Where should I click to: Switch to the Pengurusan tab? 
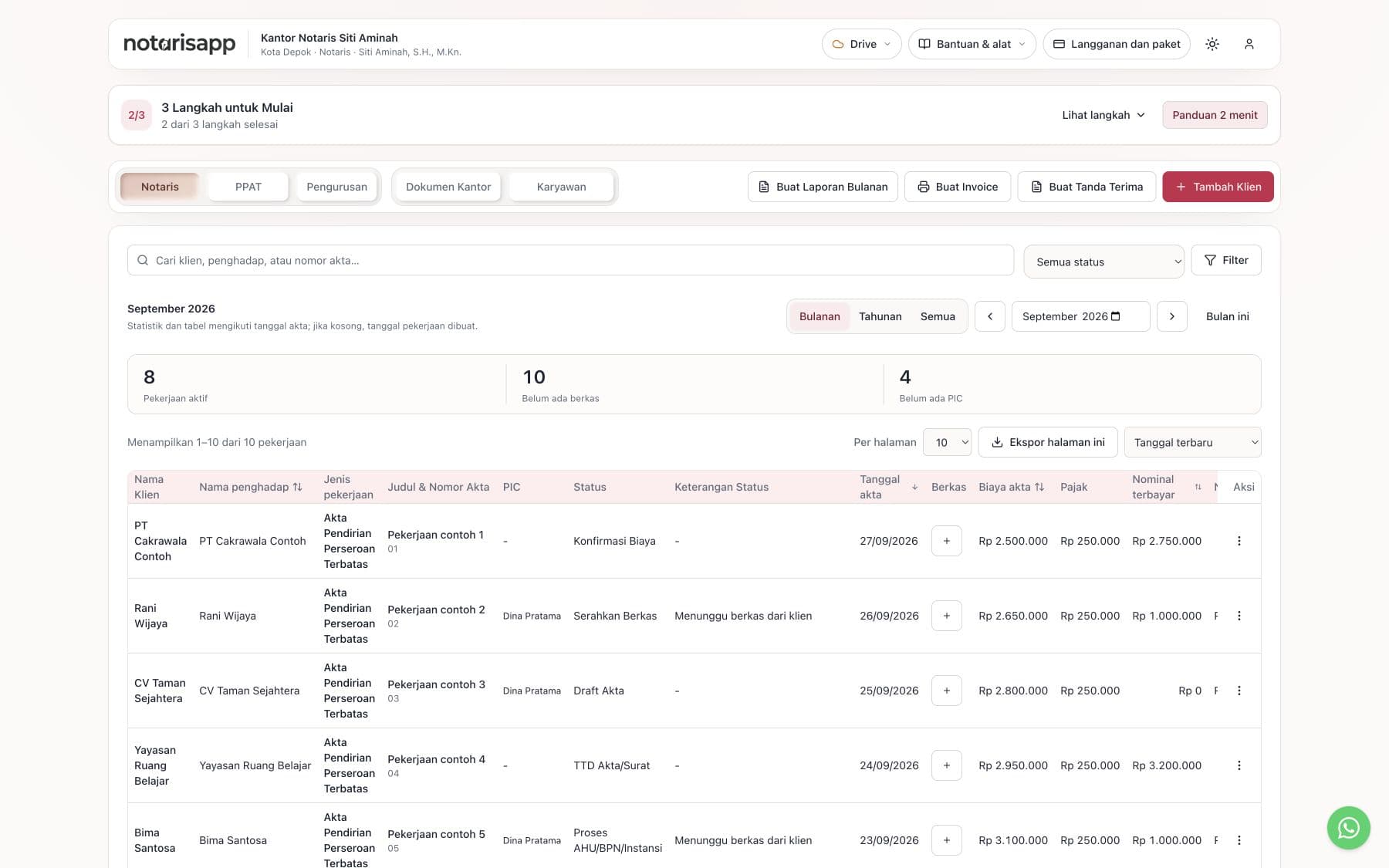pos(336,187)
